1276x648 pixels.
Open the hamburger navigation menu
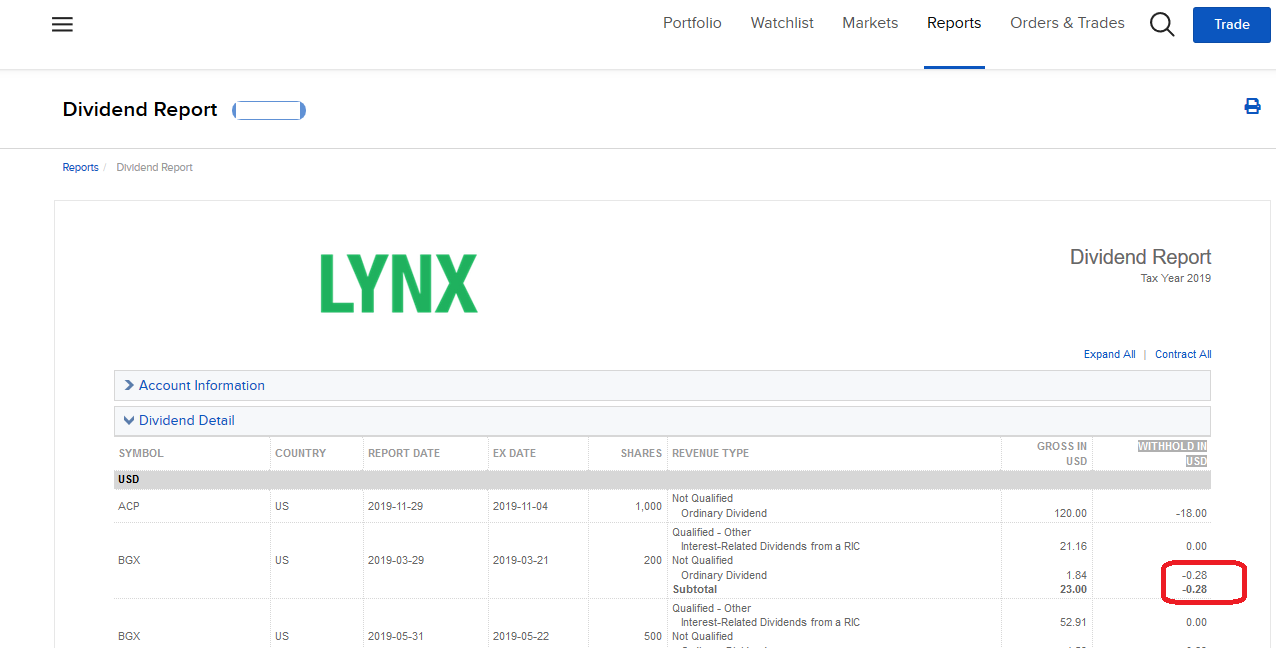[62, 24]
